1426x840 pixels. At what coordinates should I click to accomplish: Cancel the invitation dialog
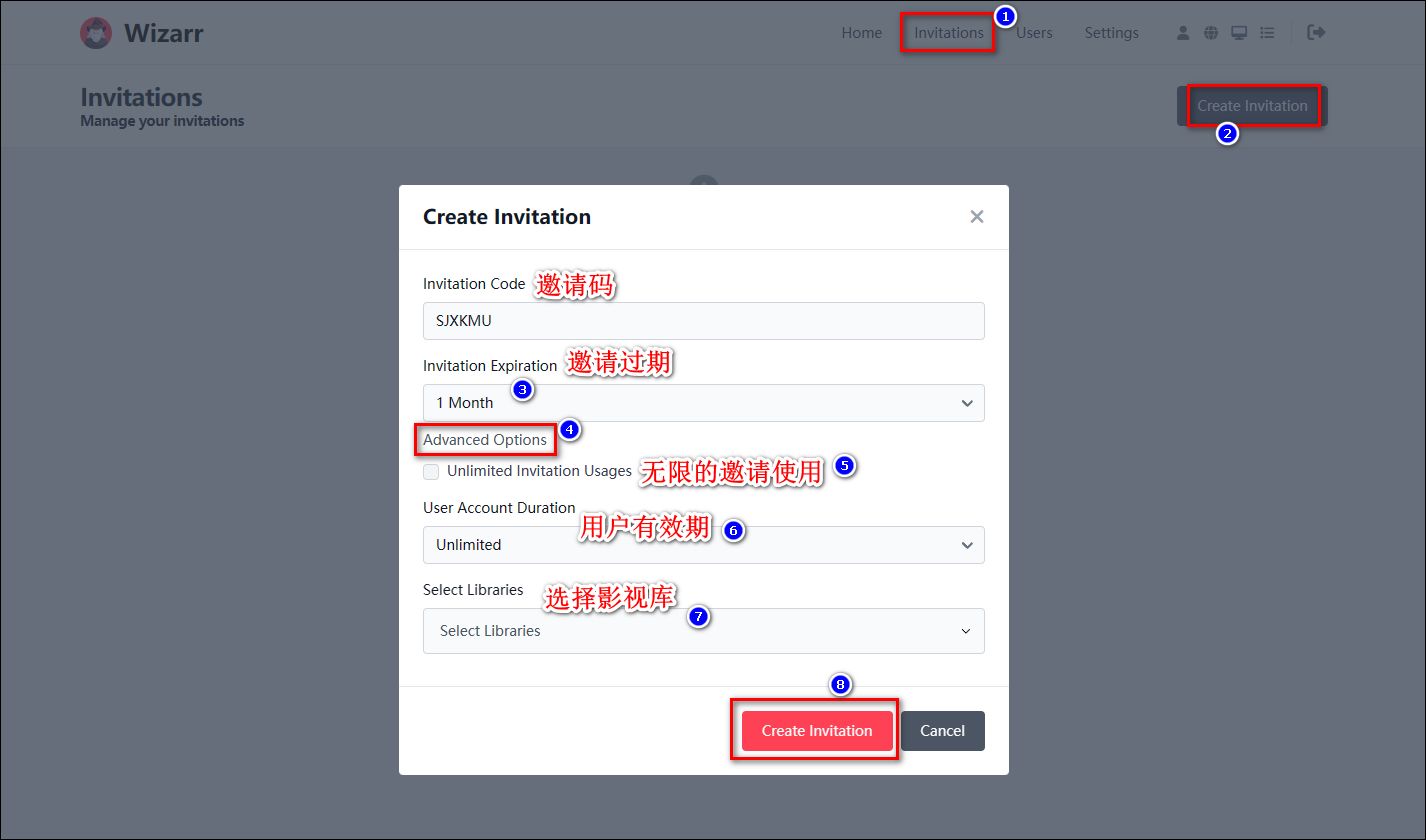tap(942, 731)
